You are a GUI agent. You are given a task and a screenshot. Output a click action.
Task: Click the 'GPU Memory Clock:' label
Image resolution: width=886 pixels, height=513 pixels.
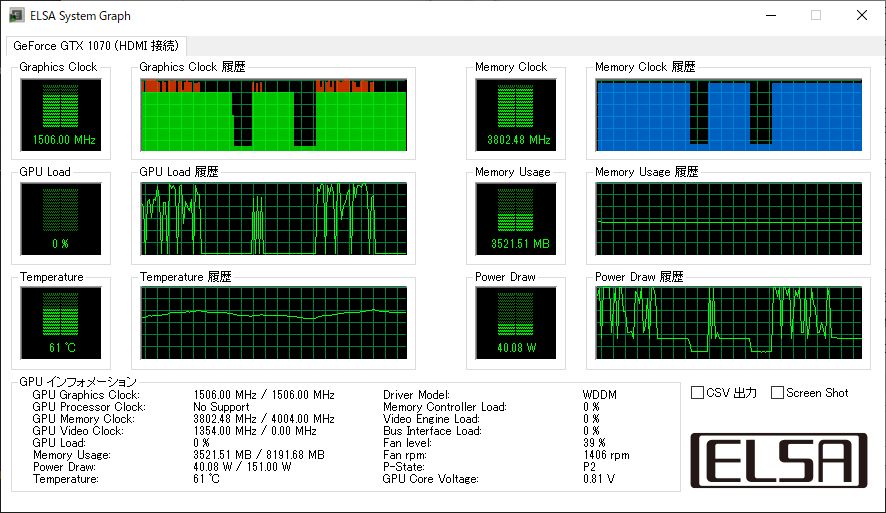tap(84, 419)
